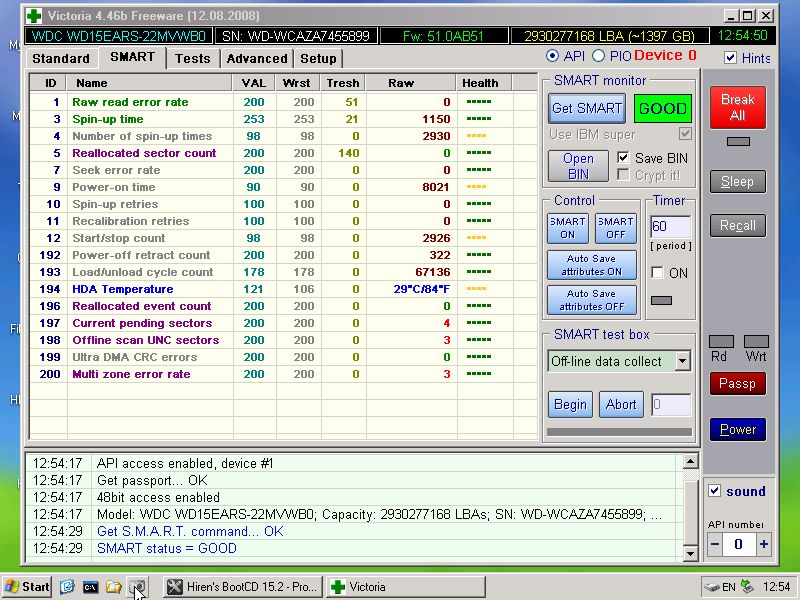Select the Reallocated sector count row
The height and width of the screenshot is (600, 800).
tap(283, 153)
